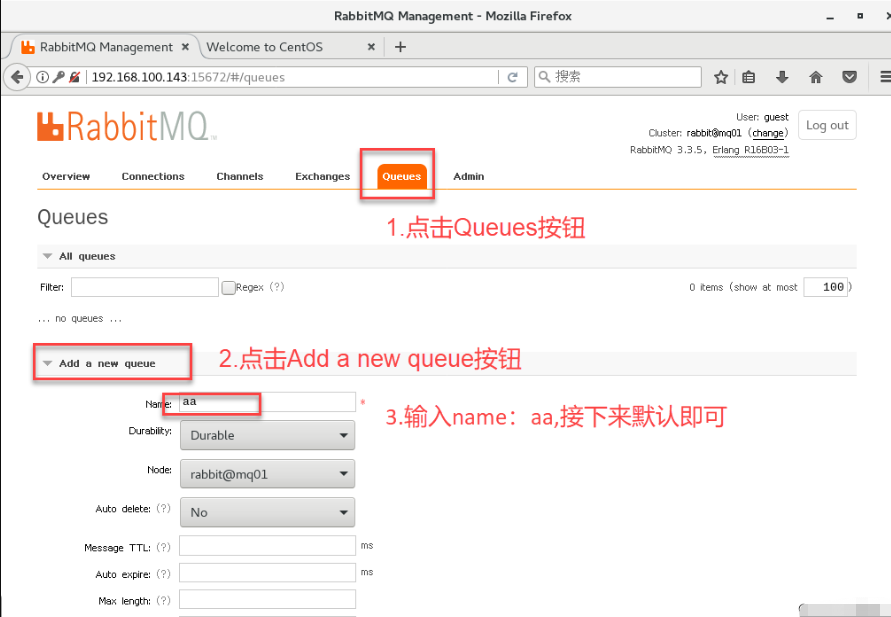Image resolution: width=891 pixels, height=617 pixels.
Task: Click the Queues page heading
Action: 72,217
